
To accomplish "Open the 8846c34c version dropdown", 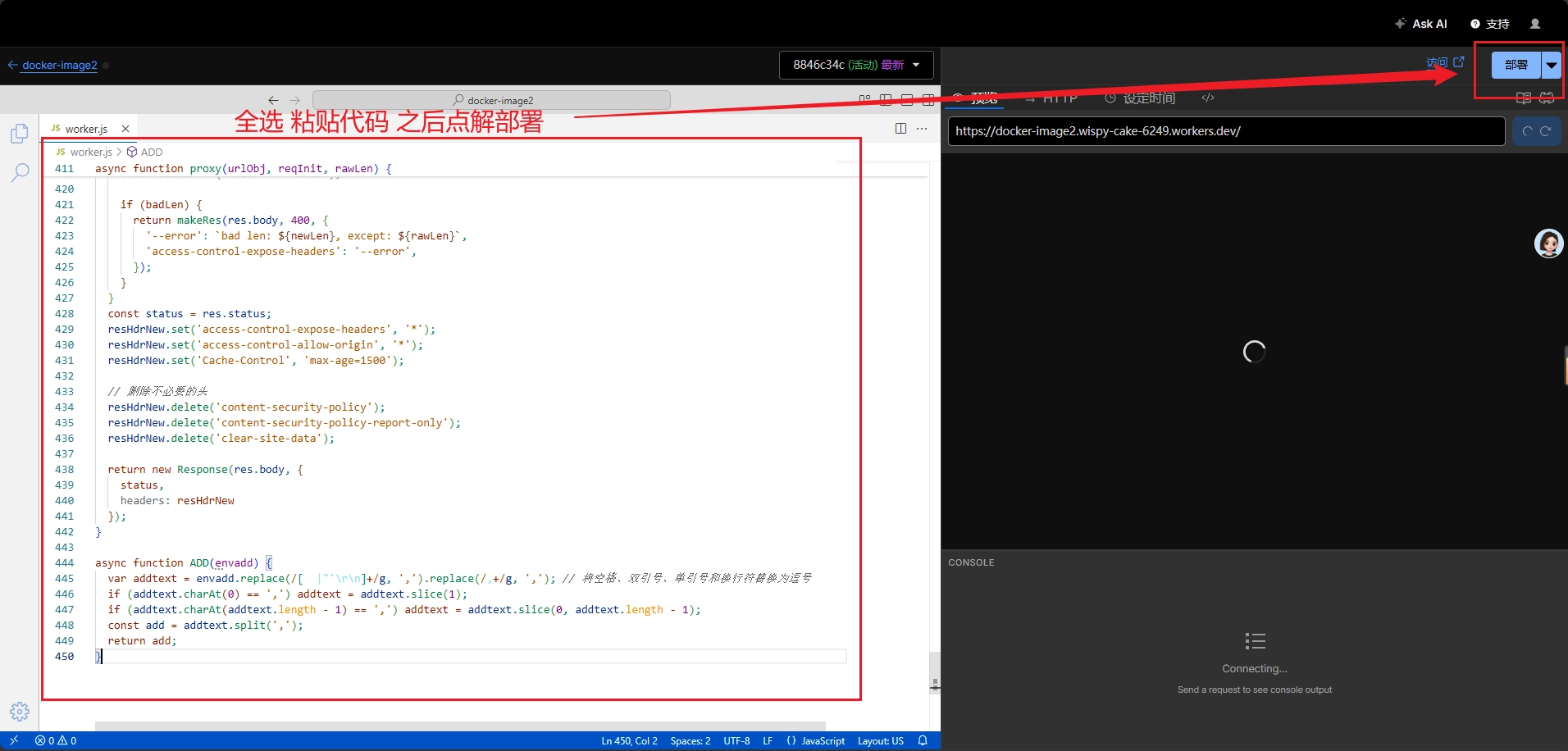I will click(855, 65).
